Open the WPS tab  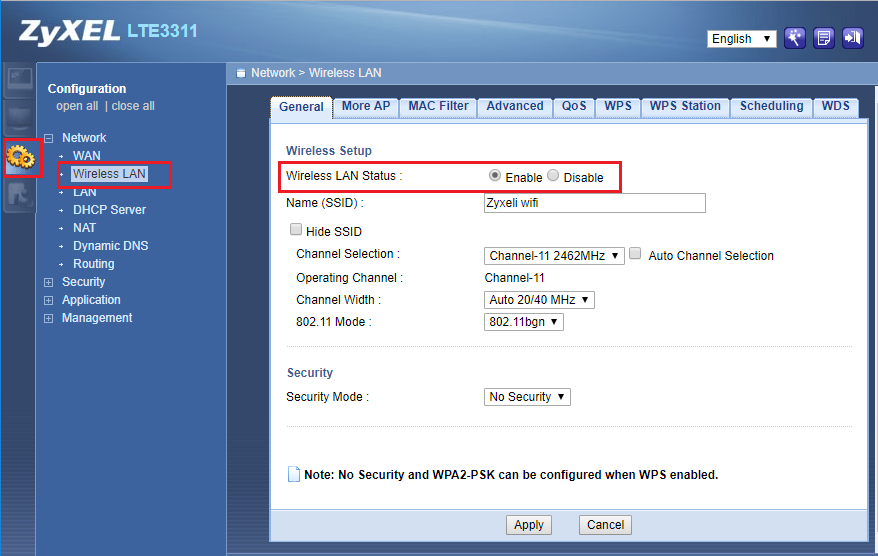pyautogui.click(x=618, y=106)
